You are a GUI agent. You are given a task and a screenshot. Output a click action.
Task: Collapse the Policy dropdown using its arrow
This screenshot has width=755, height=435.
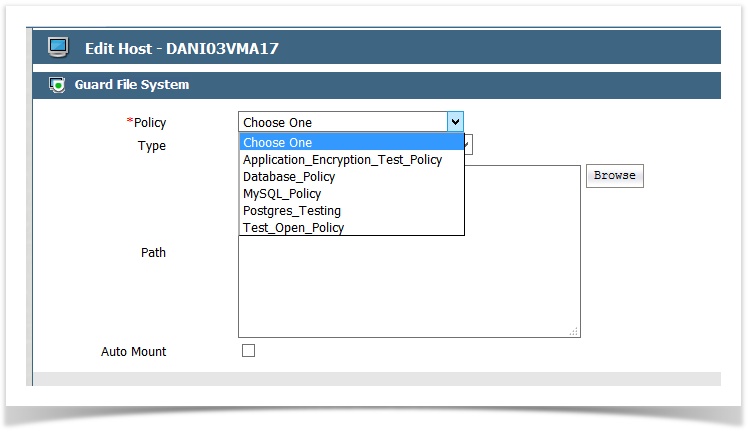click(455, 122)
